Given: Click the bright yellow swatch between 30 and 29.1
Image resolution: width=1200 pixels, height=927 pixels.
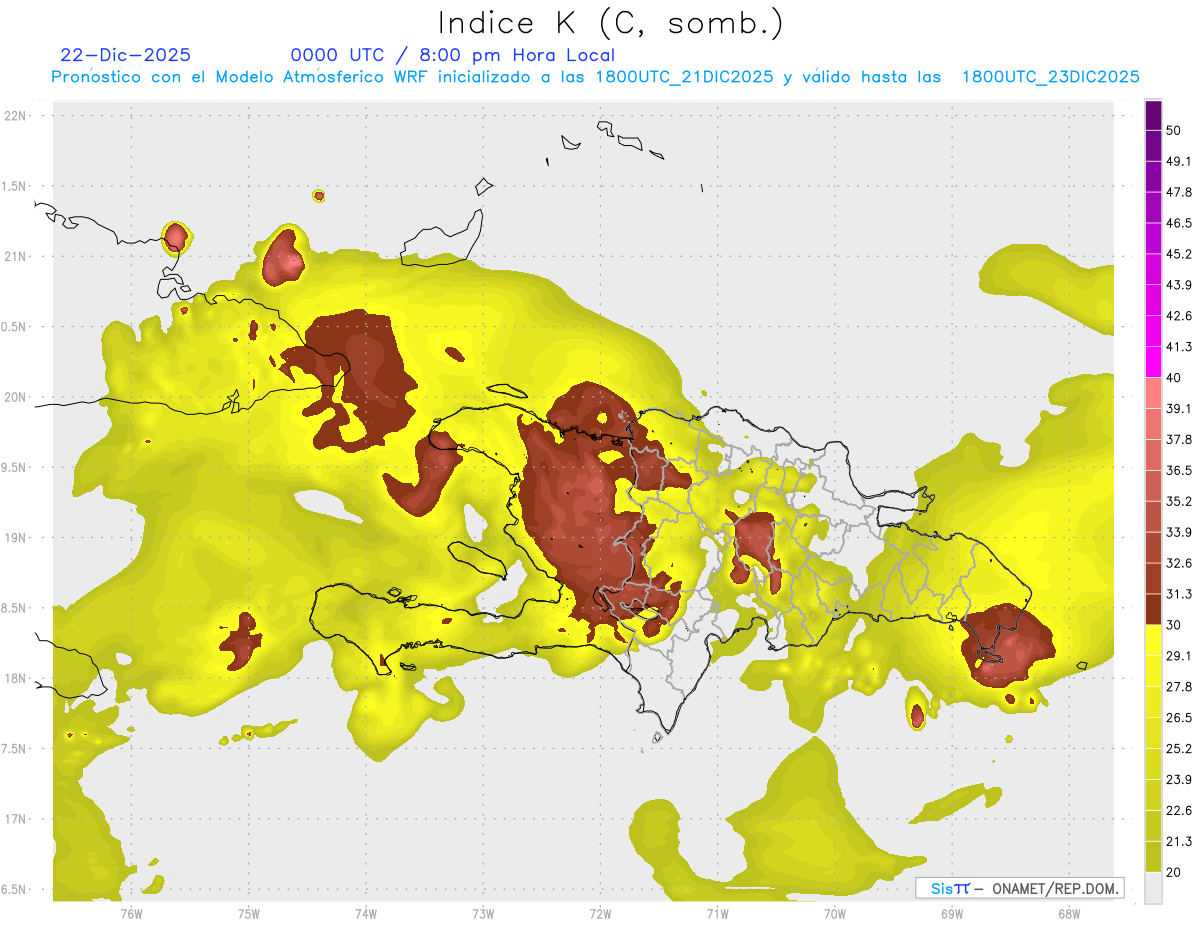Looking at the screenshot, I should 1153,640.
